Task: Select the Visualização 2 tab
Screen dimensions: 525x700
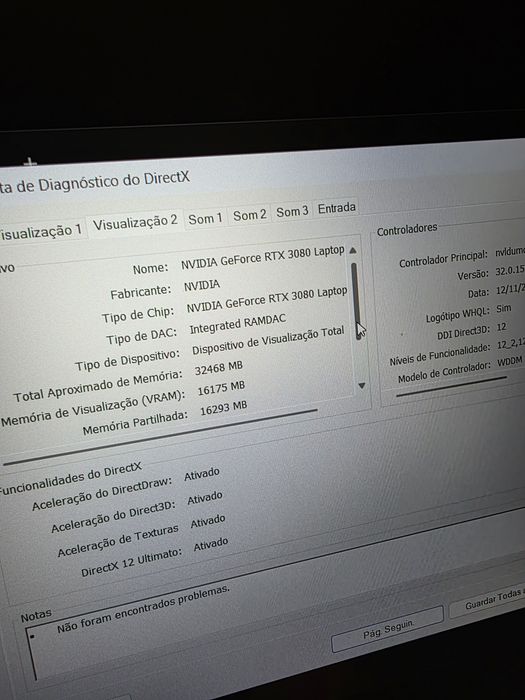Action: pos(135,222)
